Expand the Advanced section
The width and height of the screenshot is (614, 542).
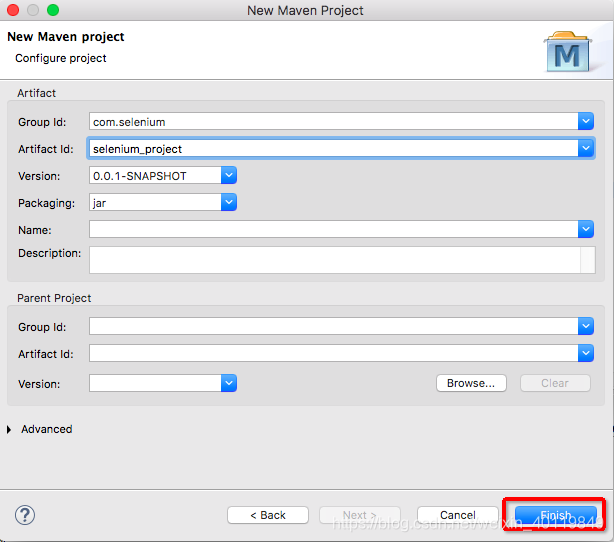[9, 430]
